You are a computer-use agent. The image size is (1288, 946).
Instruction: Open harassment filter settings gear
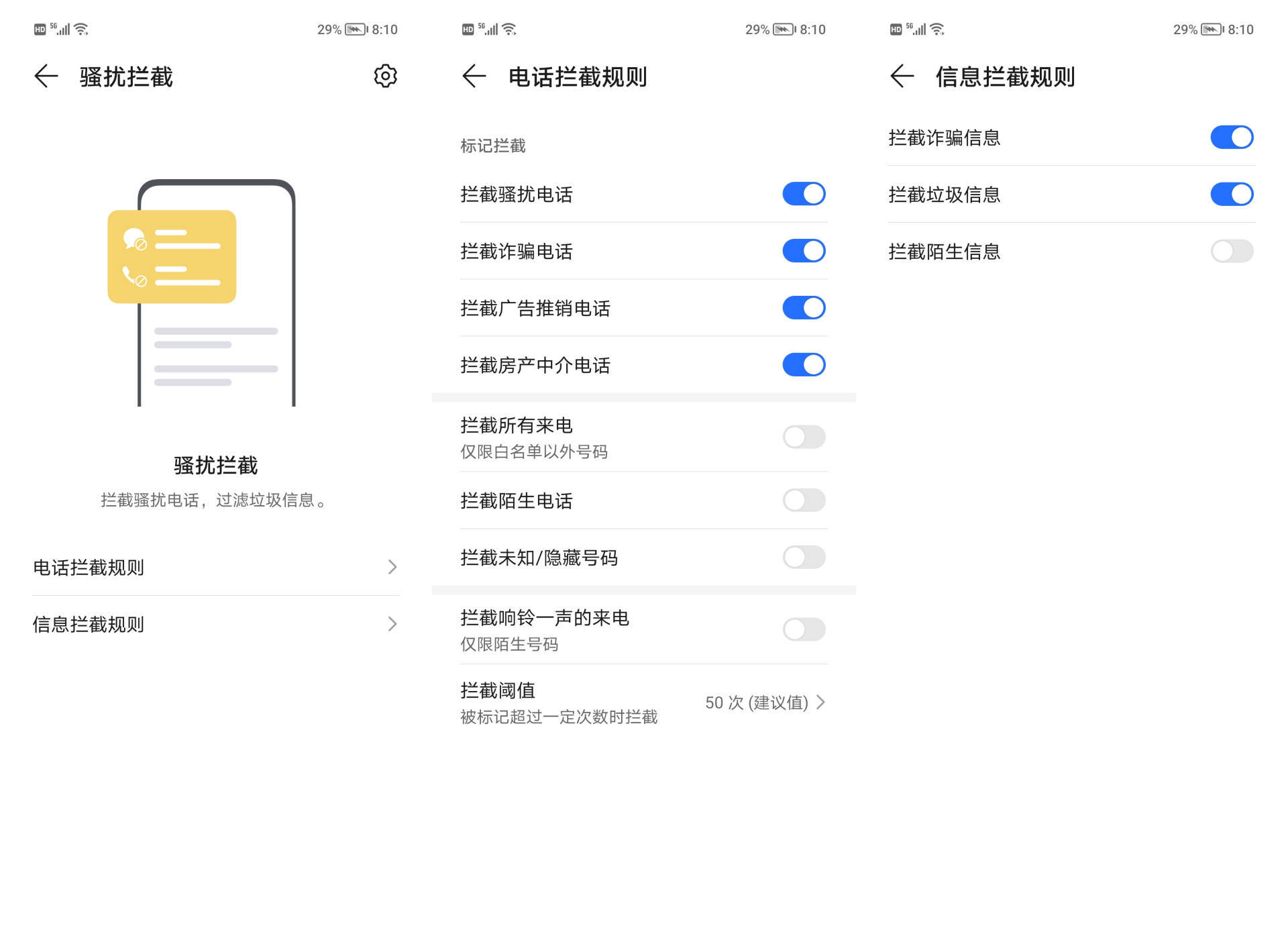pos(385,76)
